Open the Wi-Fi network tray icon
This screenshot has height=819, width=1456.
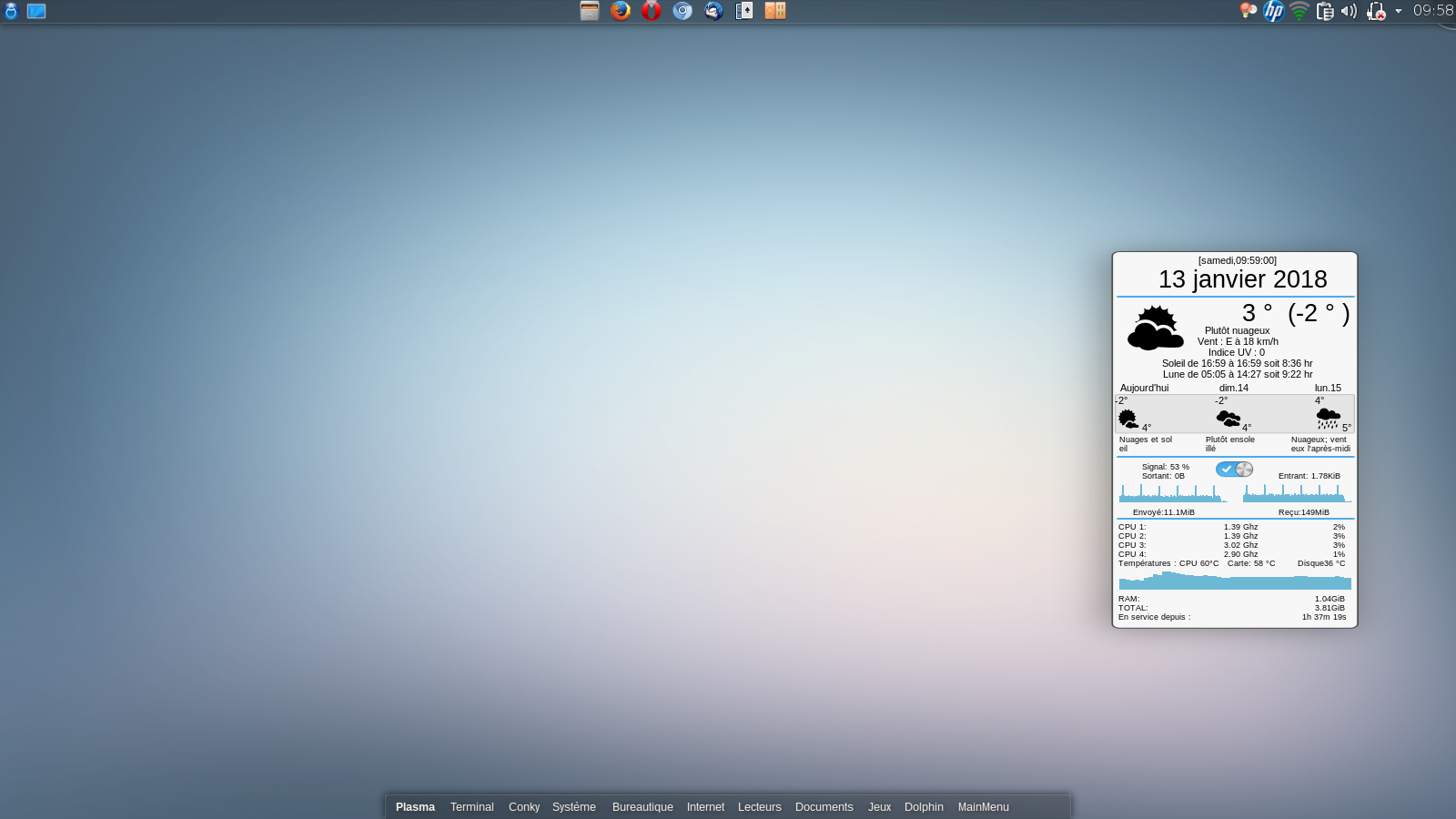1299,11
